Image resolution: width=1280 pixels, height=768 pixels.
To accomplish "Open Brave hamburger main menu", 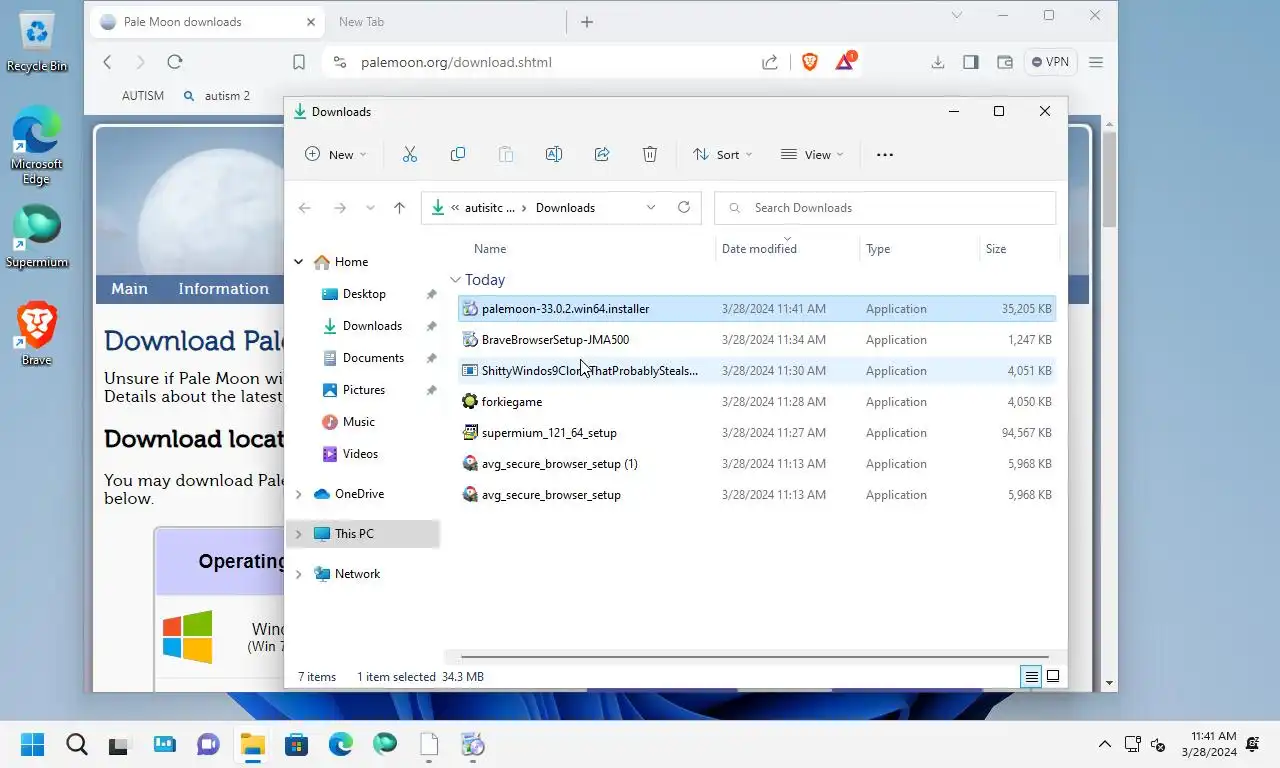I will pyautogui.click(x=1096, y=62).
